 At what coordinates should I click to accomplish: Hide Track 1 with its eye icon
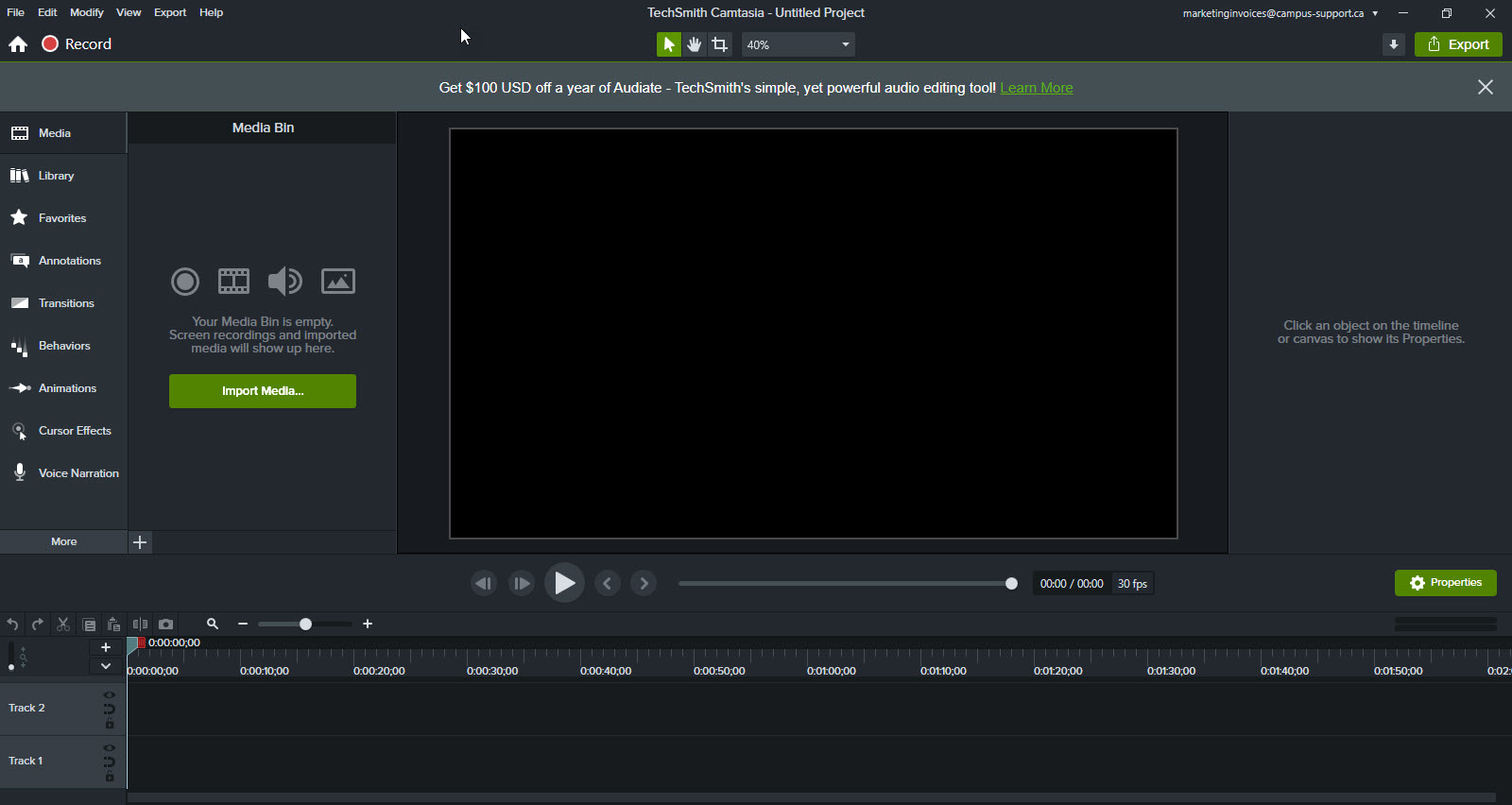pyautogui.click(x=110, y=747)
